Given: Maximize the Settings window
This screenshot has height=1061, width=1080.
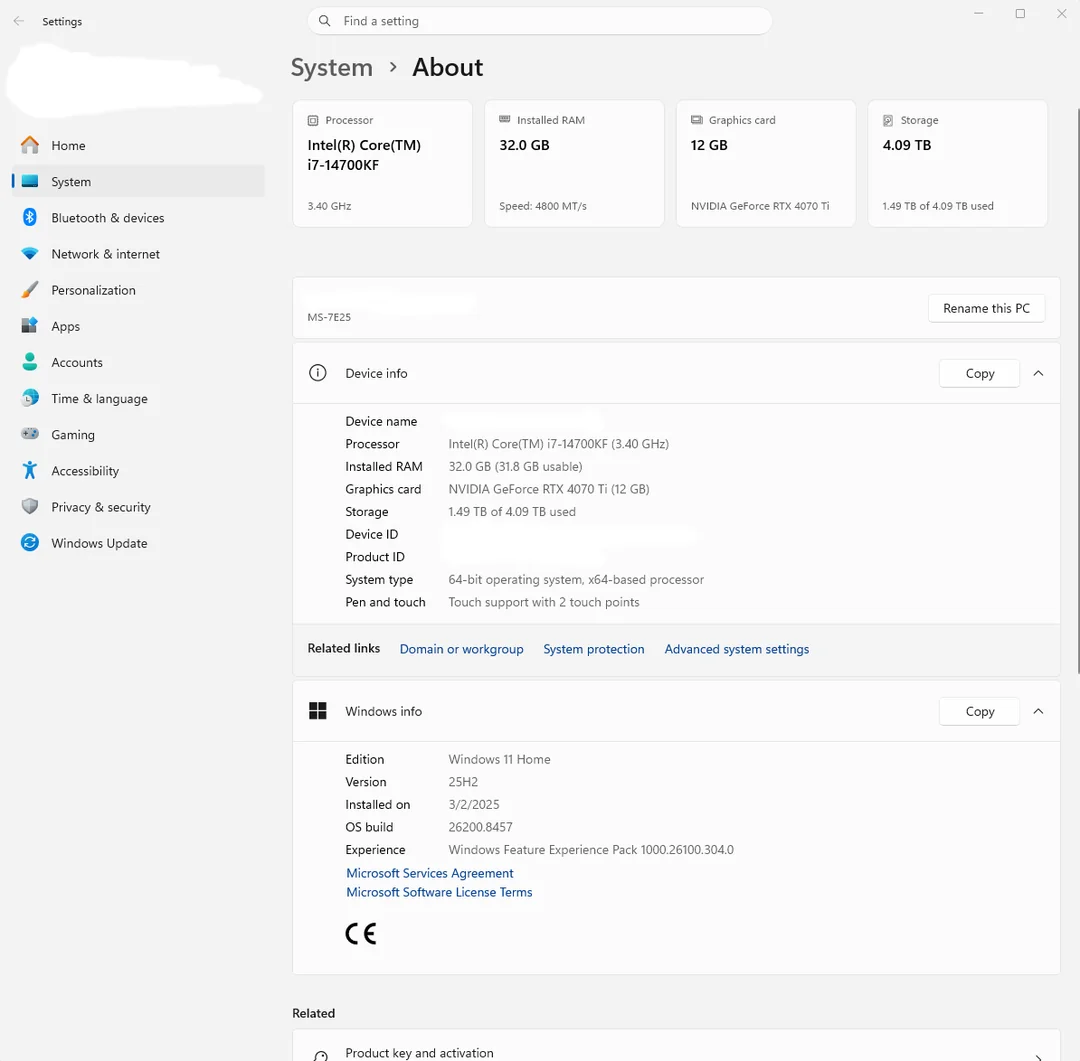Looking at the screenshot, I should click(1020, 14).
